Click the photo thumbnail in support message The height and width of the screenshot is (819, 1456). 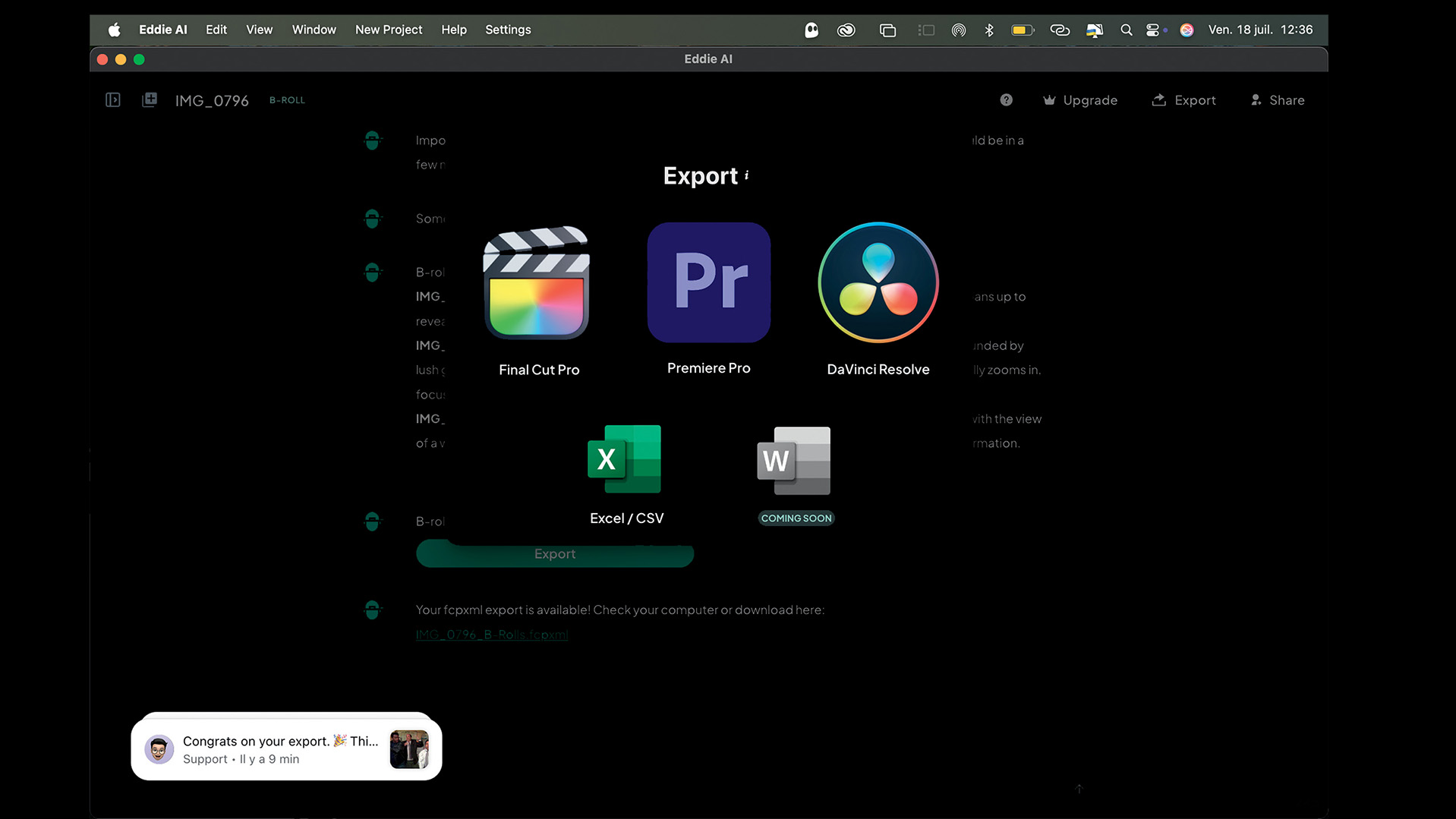(x=408, y=749)
